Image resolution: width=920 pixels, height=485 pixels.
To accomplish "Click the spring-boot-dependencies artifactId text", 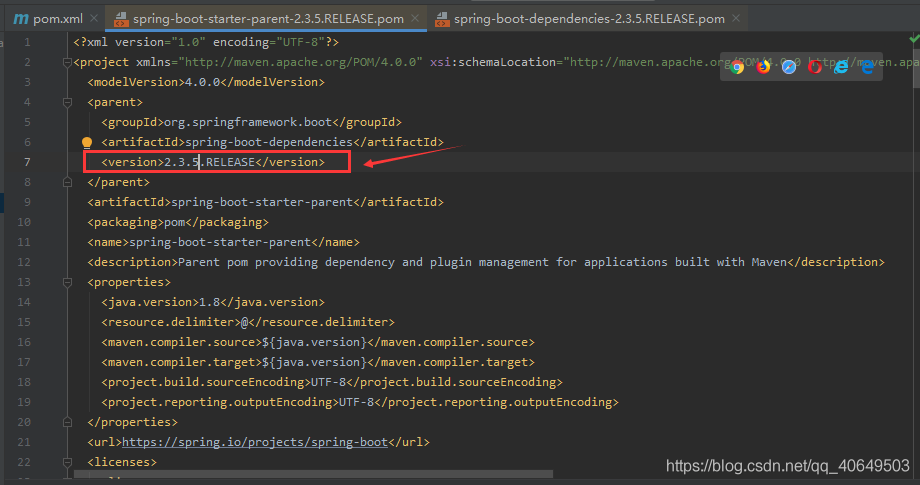I will click(x=269, y=143).
